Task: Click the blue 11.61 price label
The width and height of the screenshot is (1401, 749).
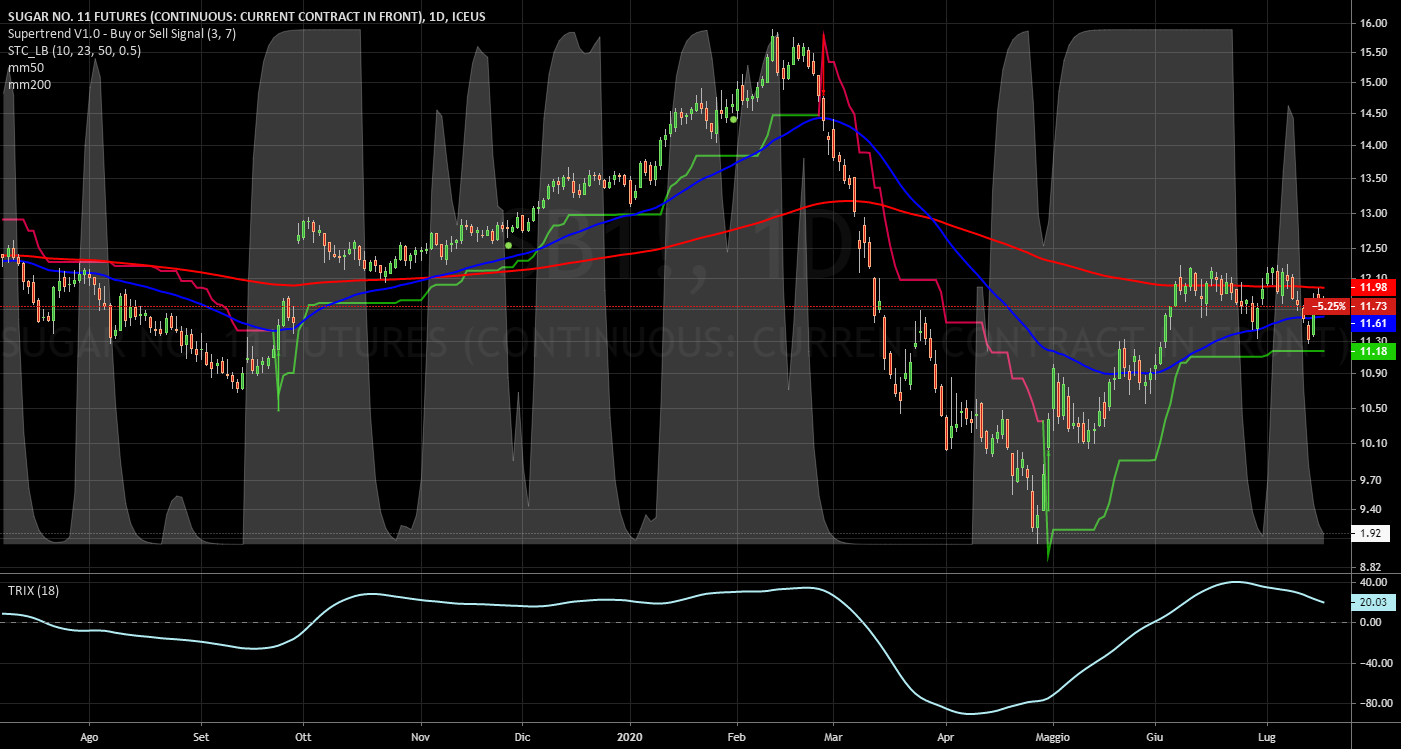Action: (1372, 325)
